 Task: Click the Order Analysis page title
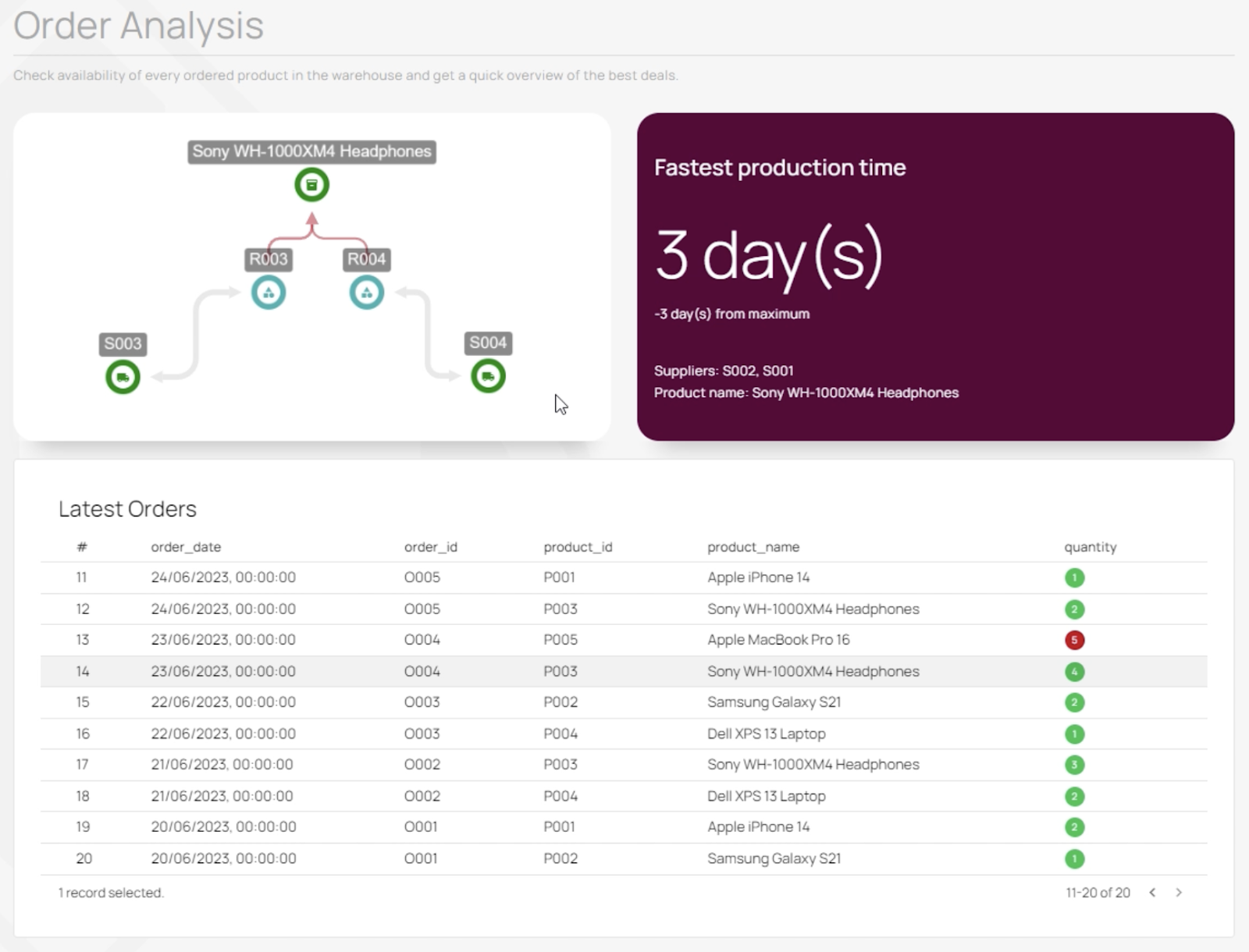pyautogui.click(x=138, y=26)
